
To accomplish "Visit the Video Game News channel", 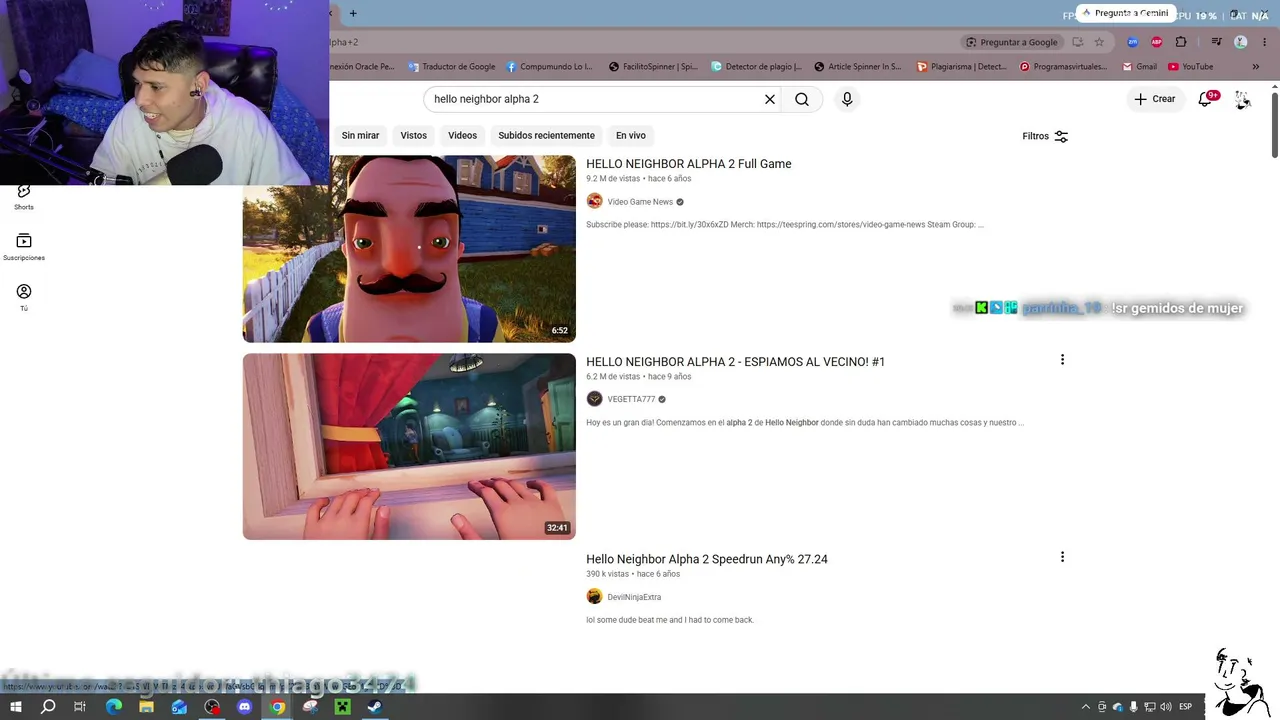I will click(640, 202).
